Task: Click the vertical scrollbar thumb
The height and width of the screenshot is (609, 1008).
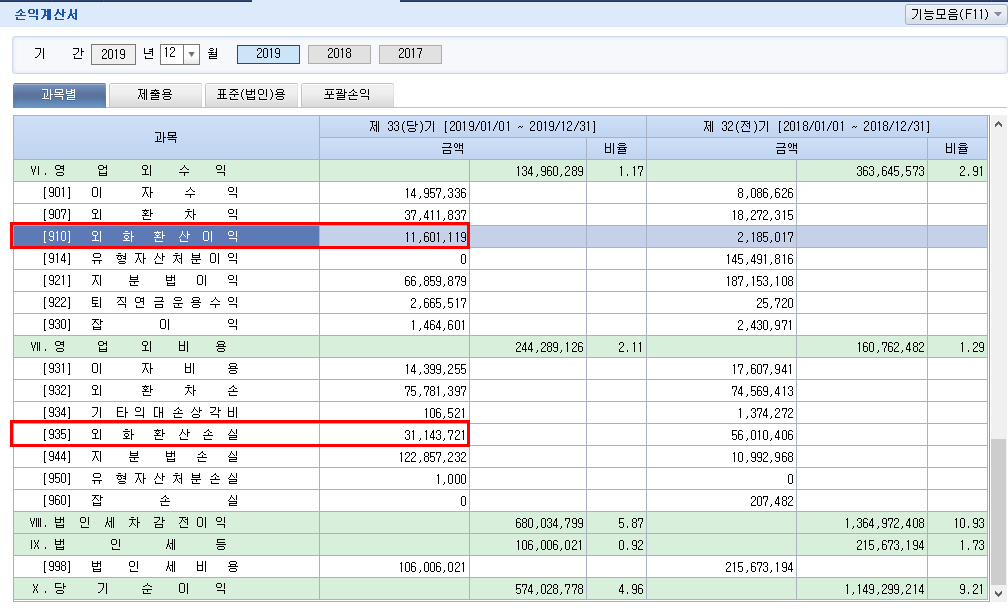Action: click(x=997, y=510)
